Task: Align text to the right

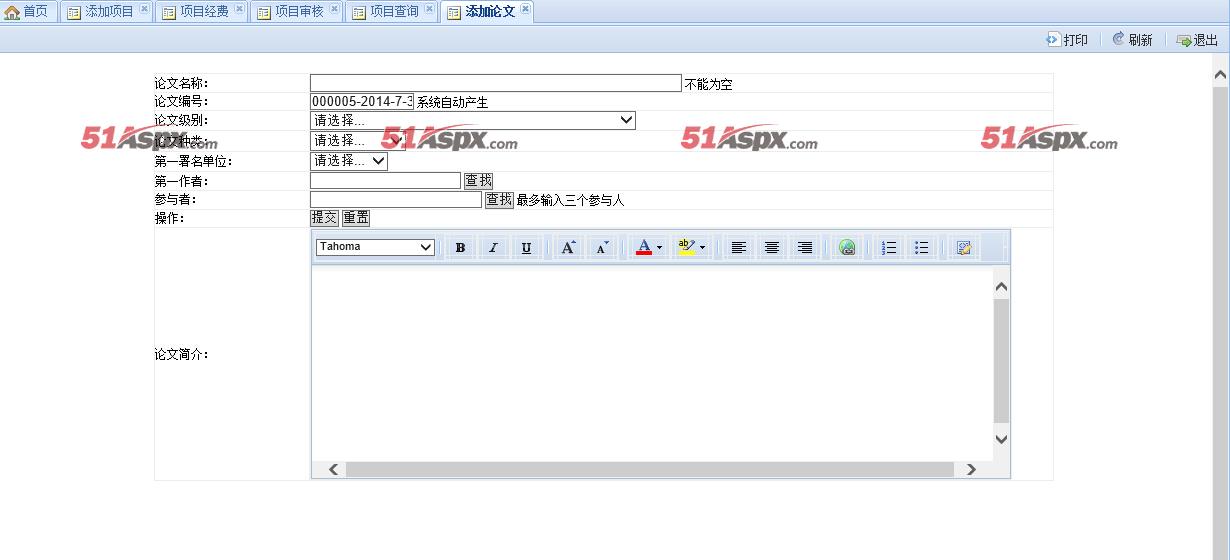Action: click(x=804, y=248)
